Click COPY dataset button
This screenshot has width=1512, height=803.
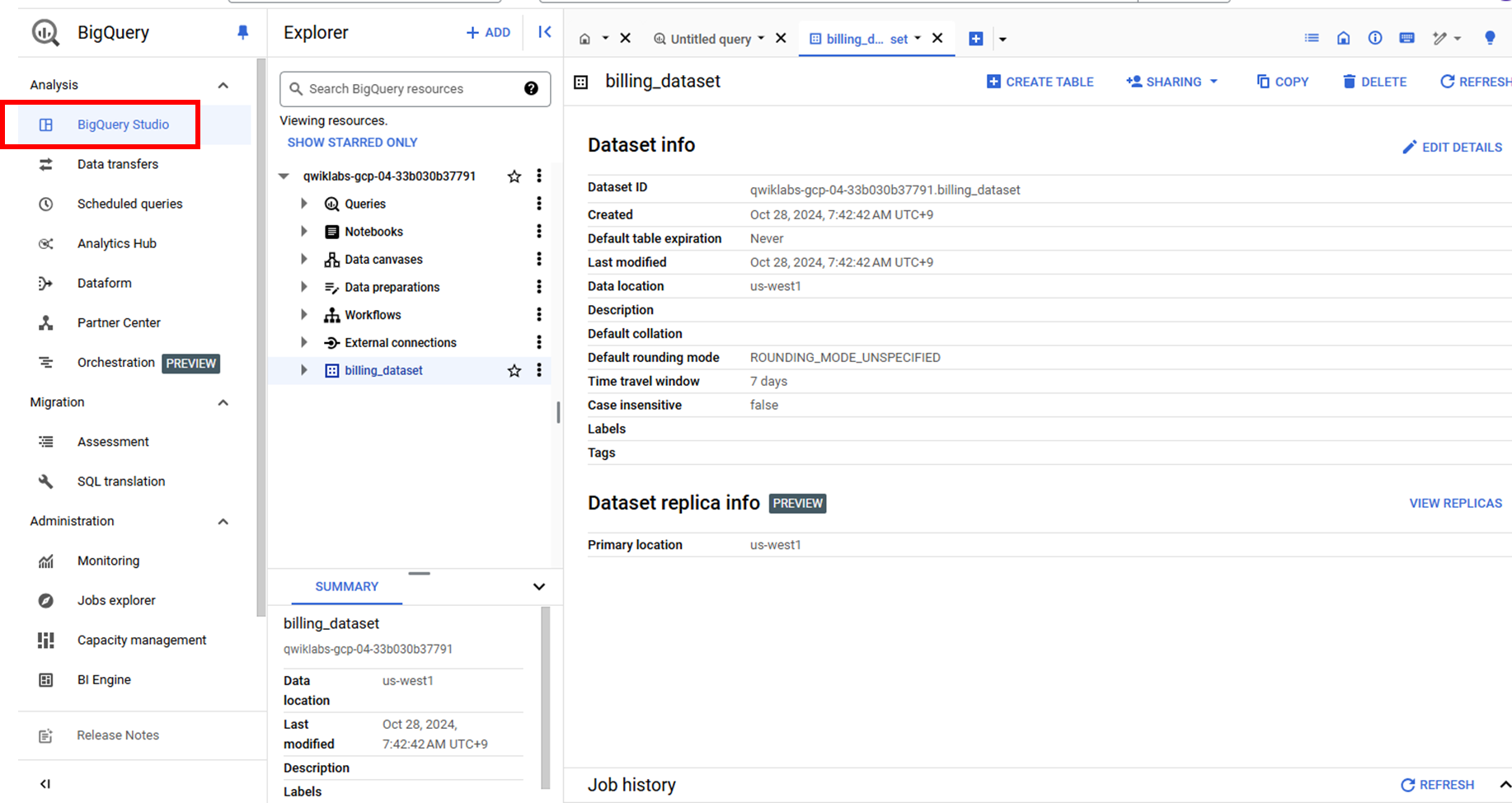pyautogui.click(x=1282, y=82)
